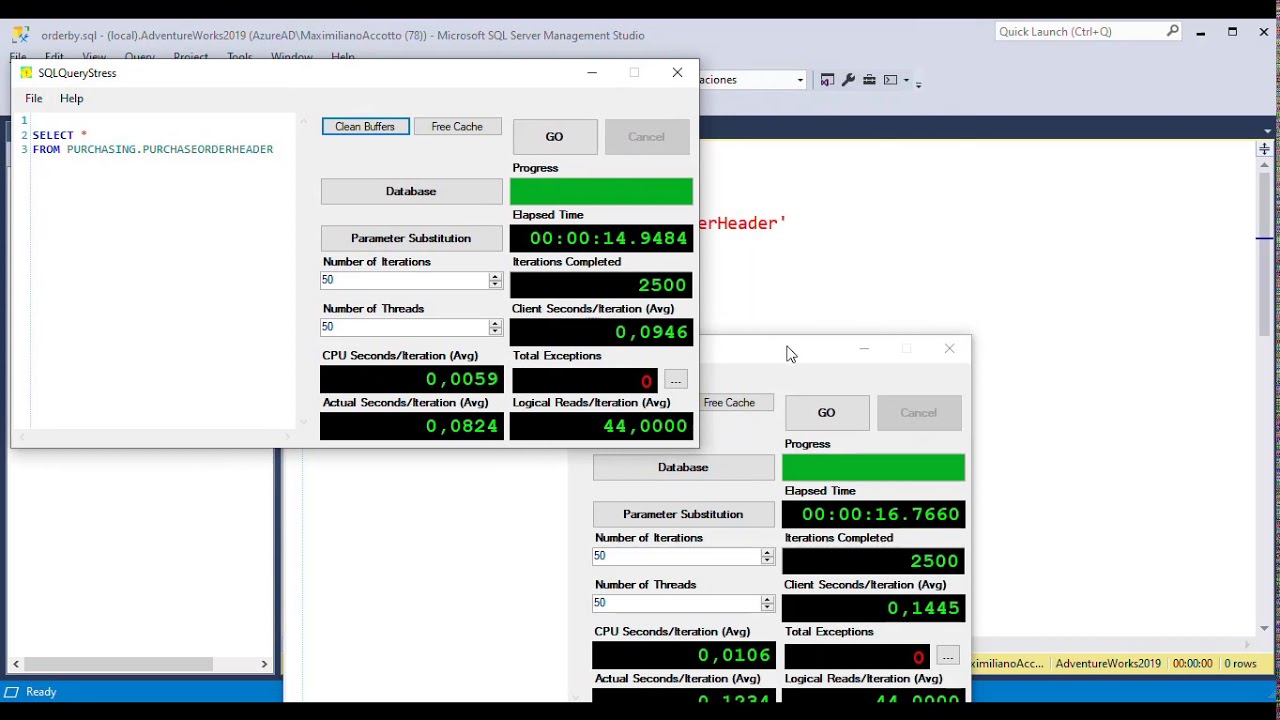The image size is (1280, 720).
Task: Click Quick Launch magnifier icon
Action: click(x=1173, y=31)
